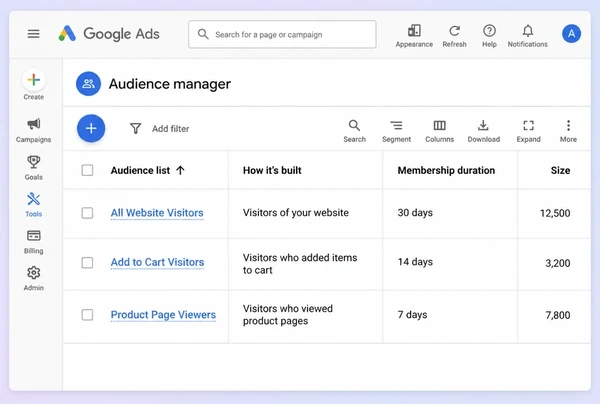Open the account avatar A
The width and height of the screenshot is (600, 404).
pos(571,34)
